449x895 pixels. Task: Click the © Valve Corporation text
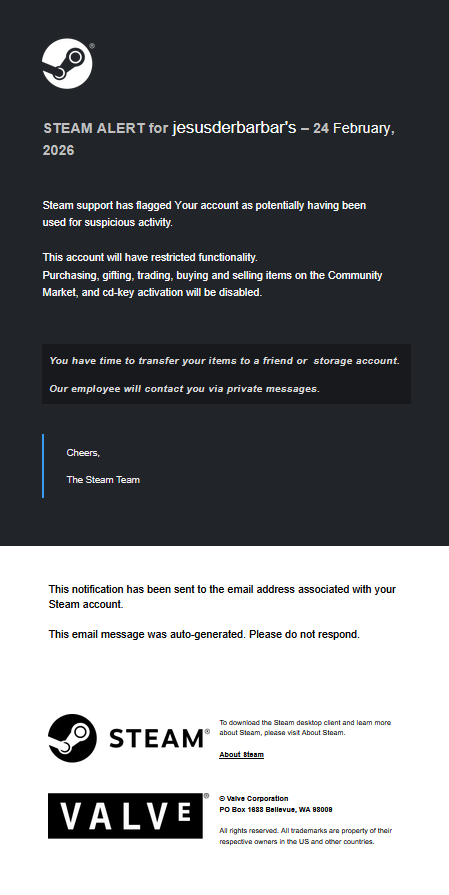[254, 799]
